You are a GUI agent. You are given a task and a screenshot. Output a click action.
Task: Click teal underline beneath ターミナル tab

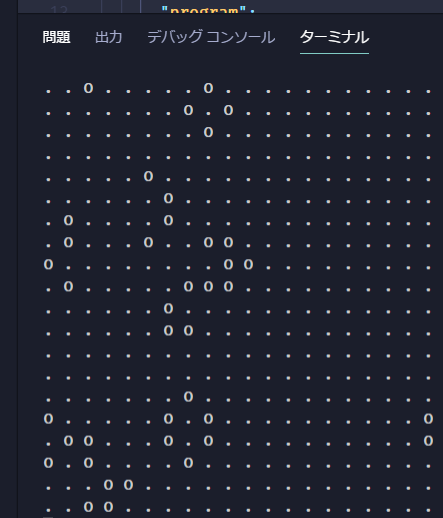(x=334, y=53)
